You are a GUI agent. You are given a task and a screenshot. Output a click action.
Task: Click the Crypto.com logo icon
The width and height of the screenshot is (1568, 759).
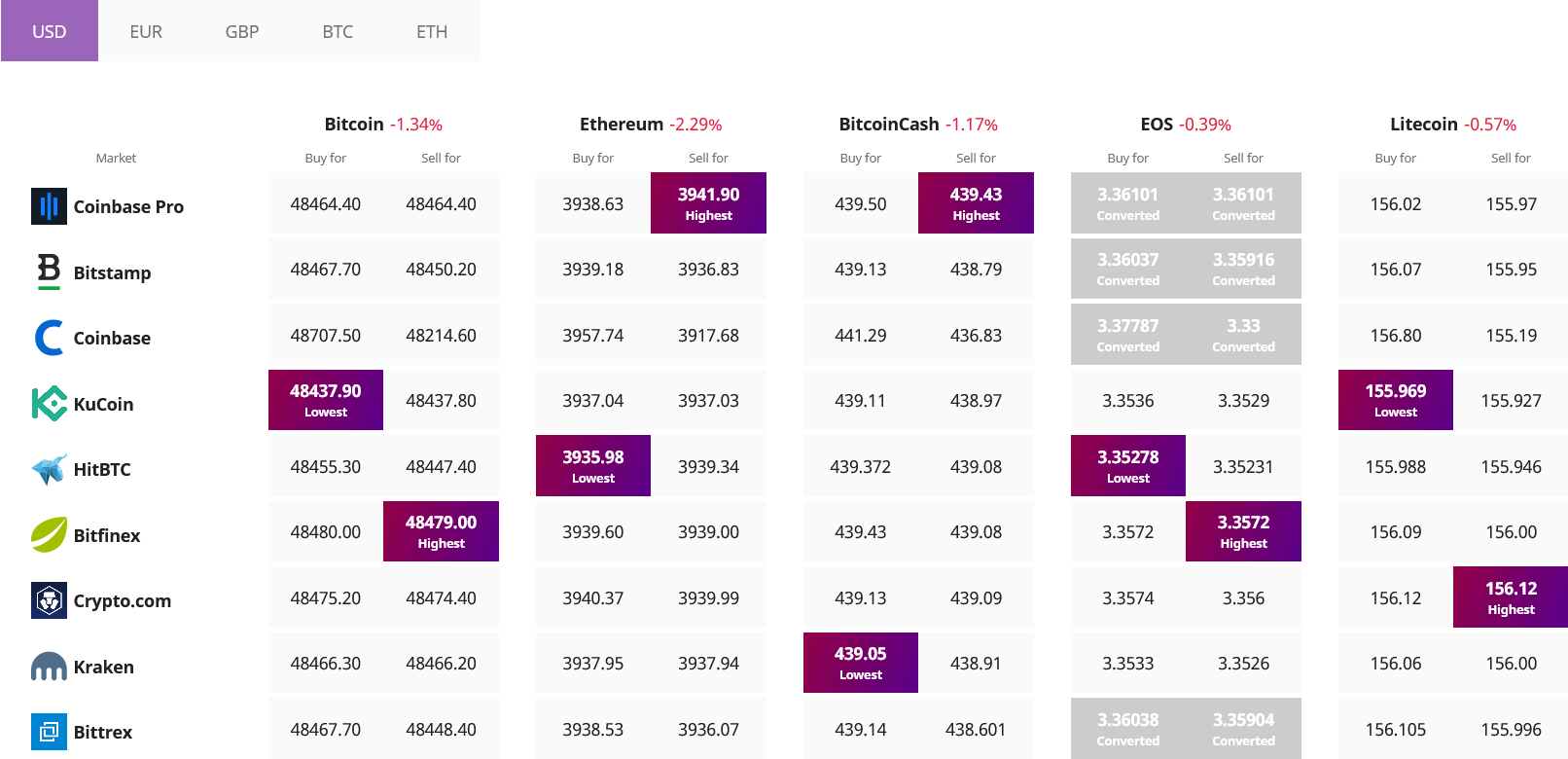[49, 600]
